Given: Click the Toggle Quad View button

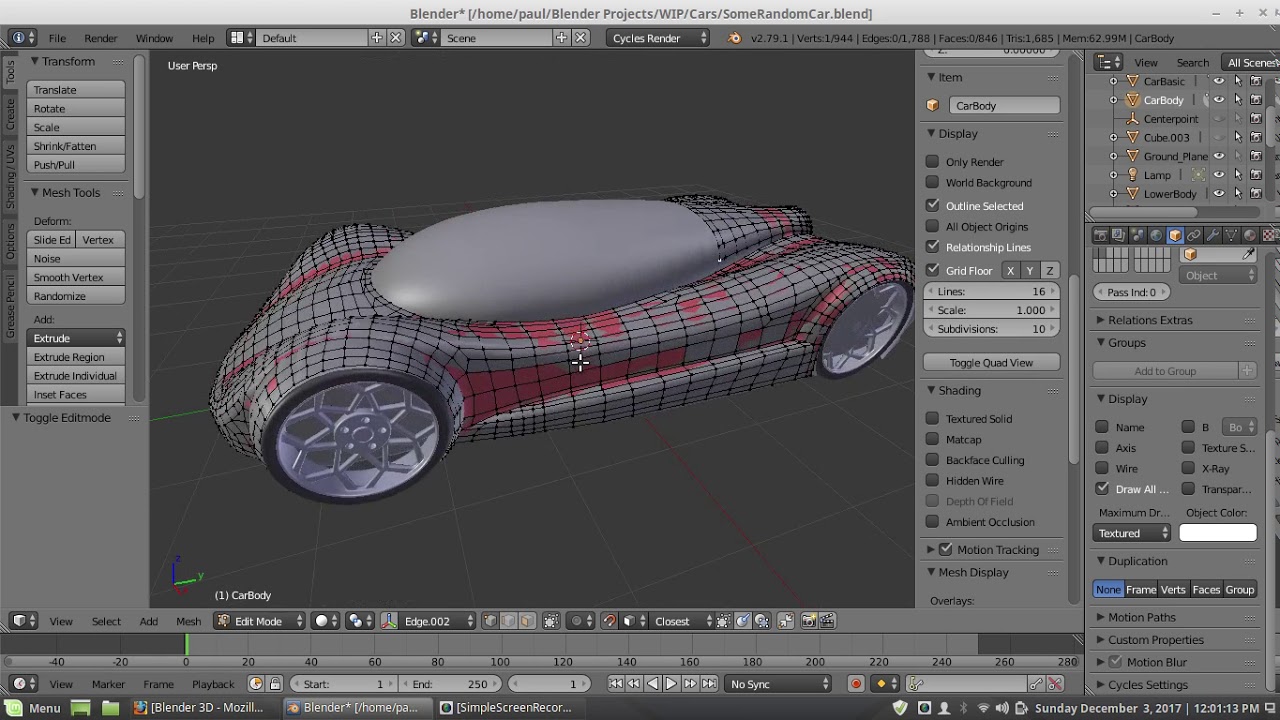Looking at the screenshot, I should [x=991, y=363].
